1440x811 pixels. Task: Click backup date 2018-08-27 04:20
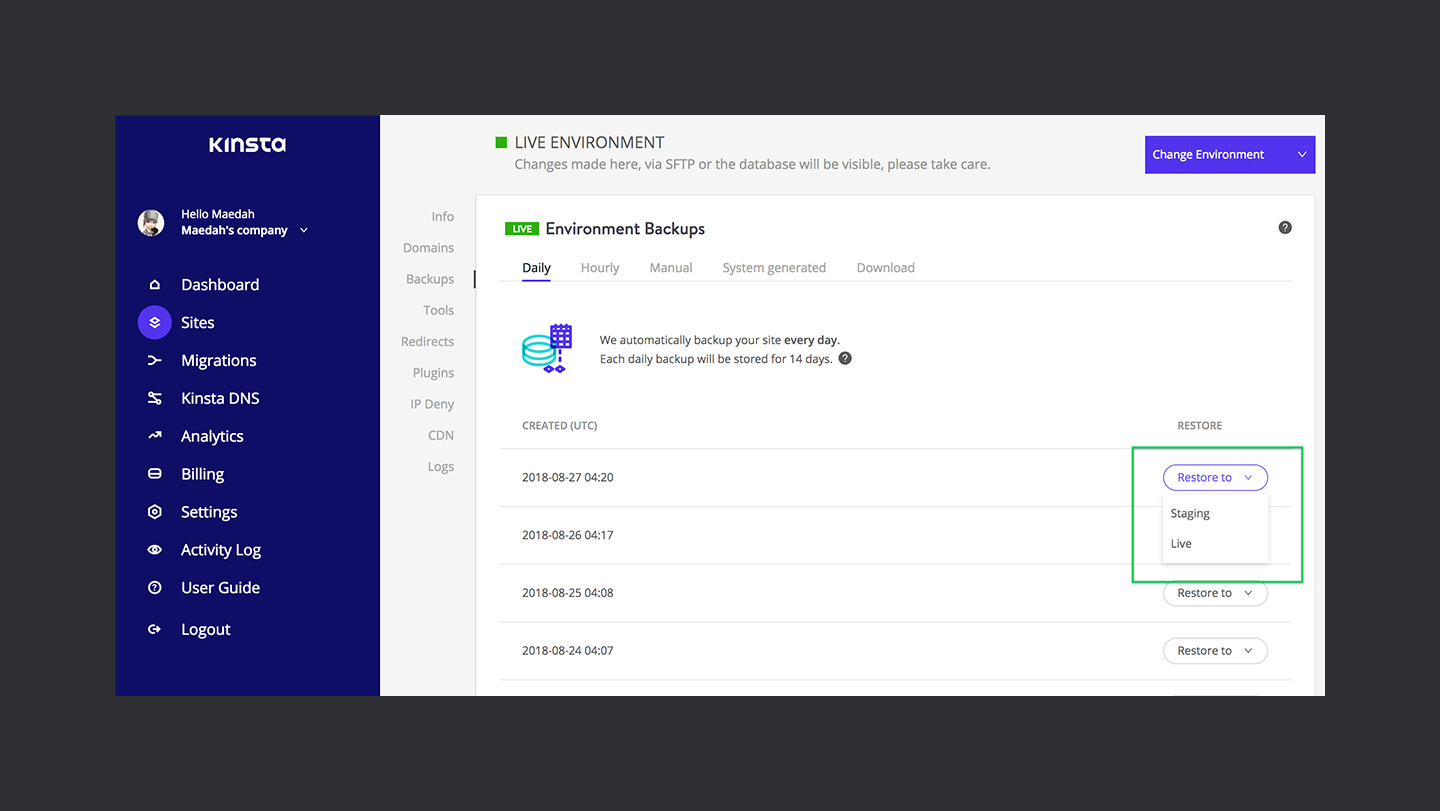[568, 478]
